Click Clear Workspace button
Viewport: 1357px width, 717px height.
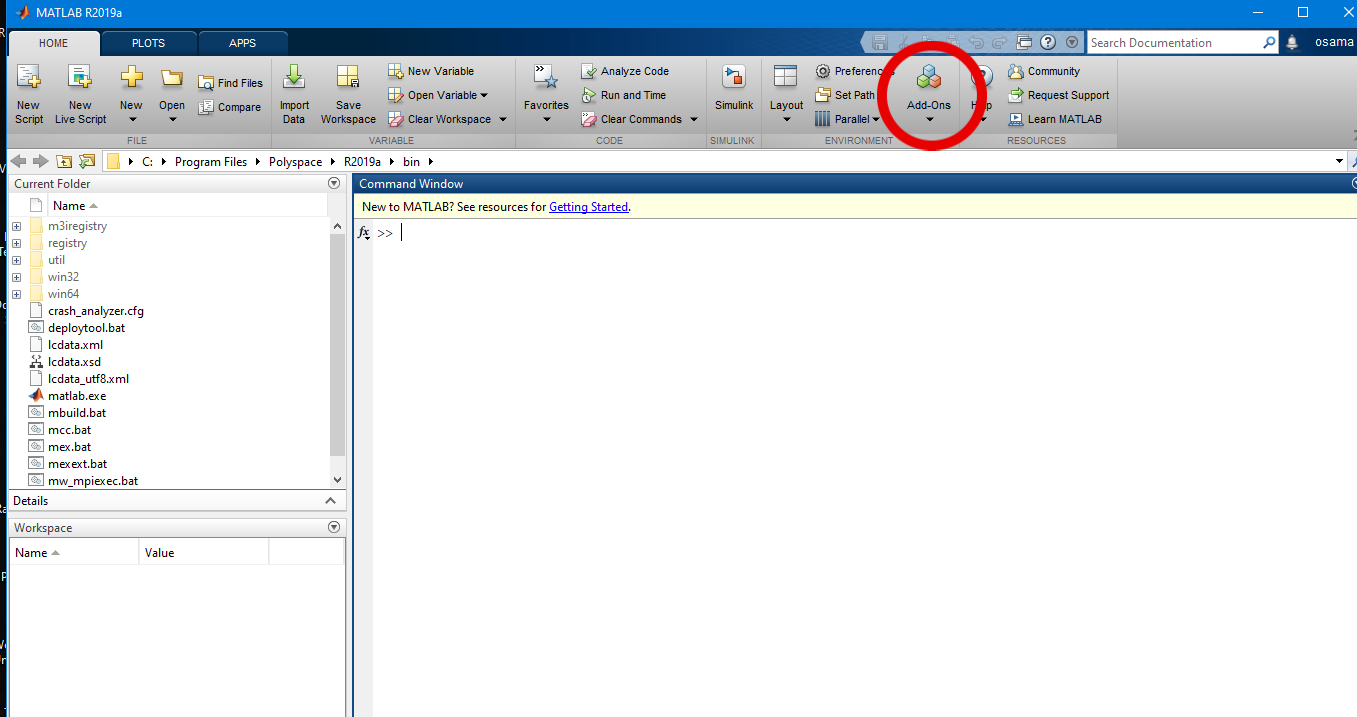coord(439,119)
